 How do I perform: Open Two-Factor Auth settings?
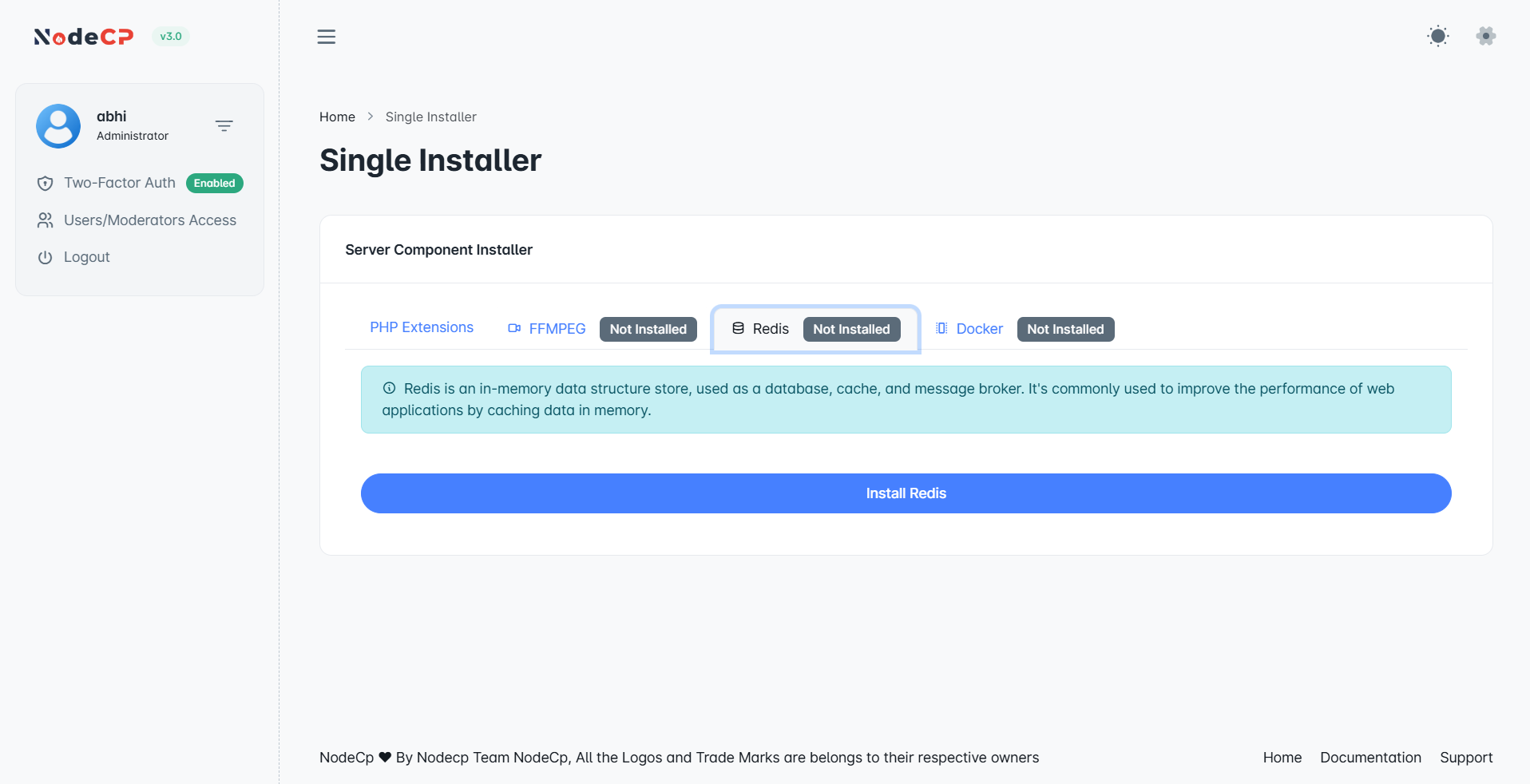click(x=119, y=183)
